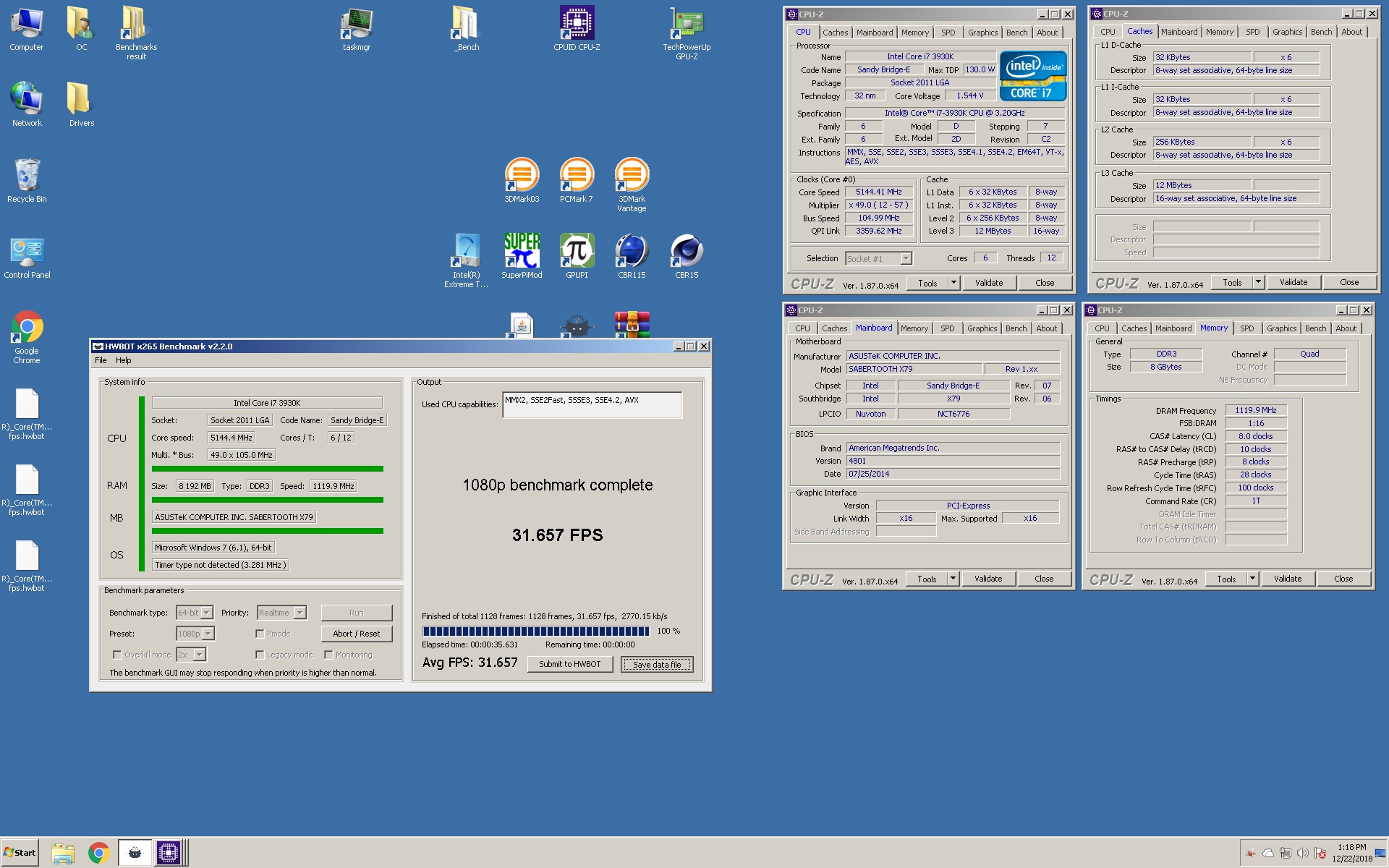This screenshot has width=1389, height=868.
Task: Open the OC folder icon
Action: [81, 29]
